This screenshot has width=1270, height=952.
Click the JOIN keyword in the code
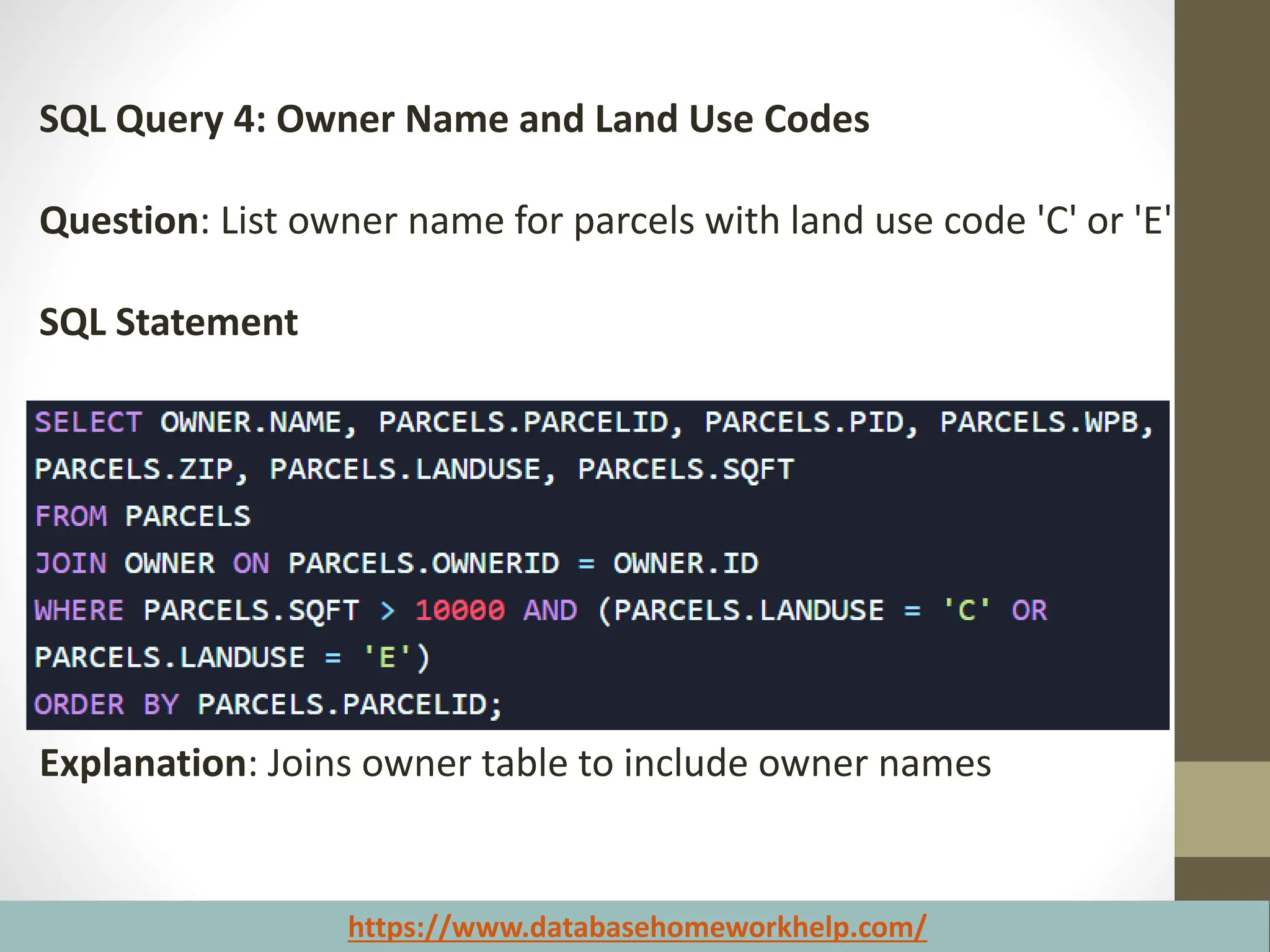pos(71,563)
